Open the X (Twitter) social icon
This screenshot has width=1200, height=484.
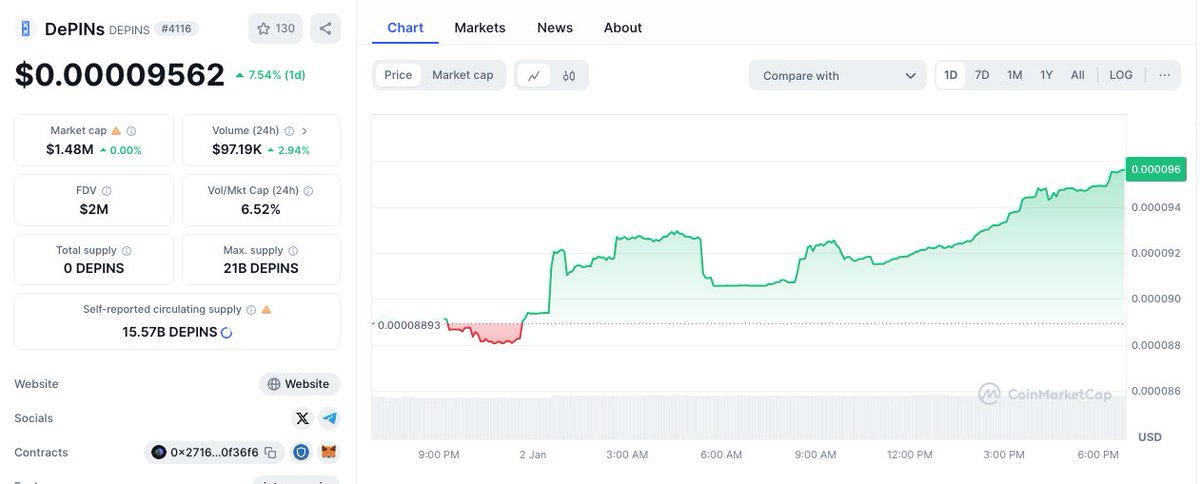[302, 418]
